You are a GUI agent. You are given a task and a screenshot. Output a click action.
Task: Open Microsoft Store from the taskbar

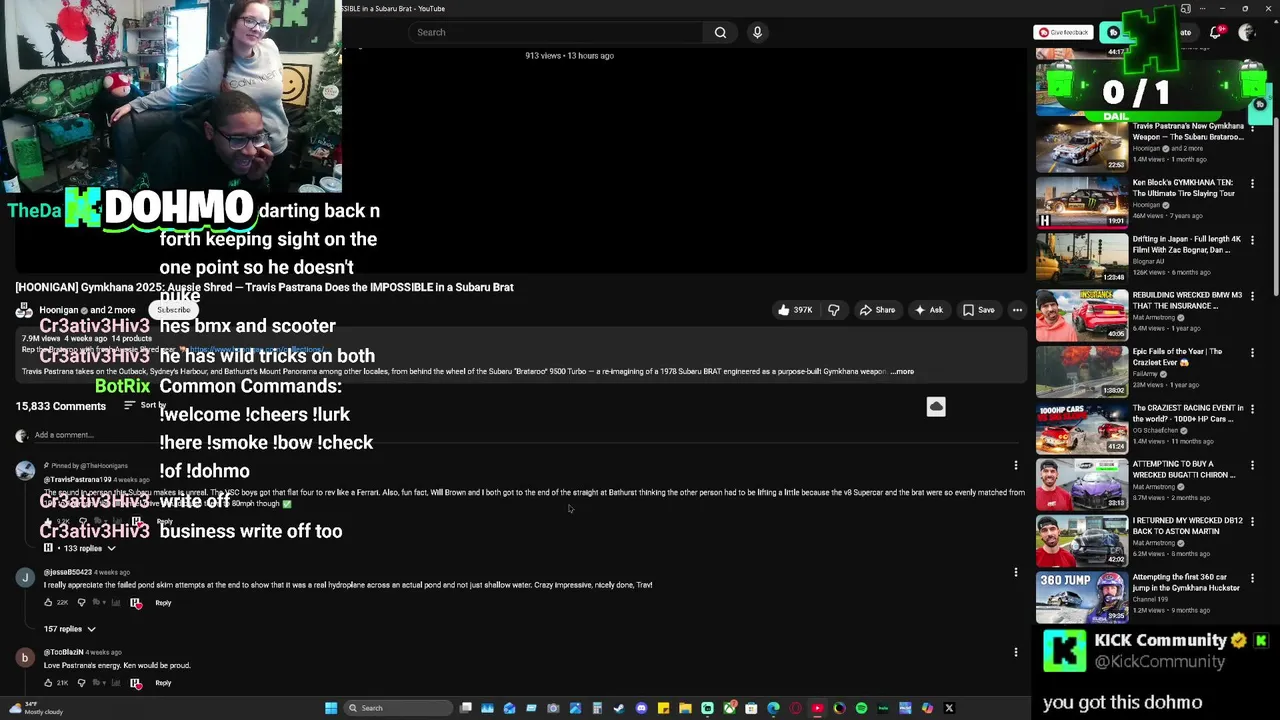coord(751,708)
